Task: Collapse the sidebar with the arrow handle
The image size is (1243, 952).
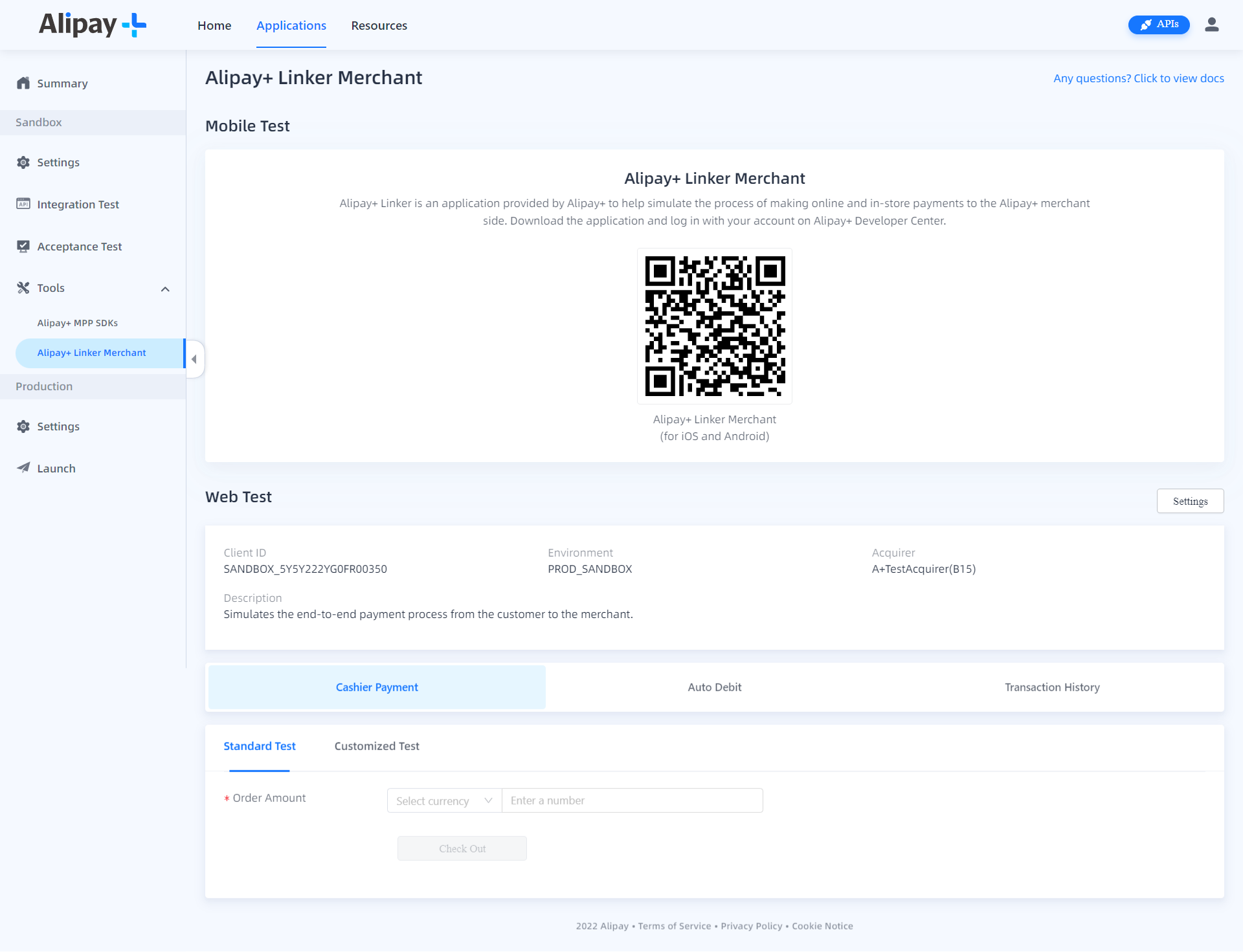Action: pyautogui.click(x=194, y=359)
